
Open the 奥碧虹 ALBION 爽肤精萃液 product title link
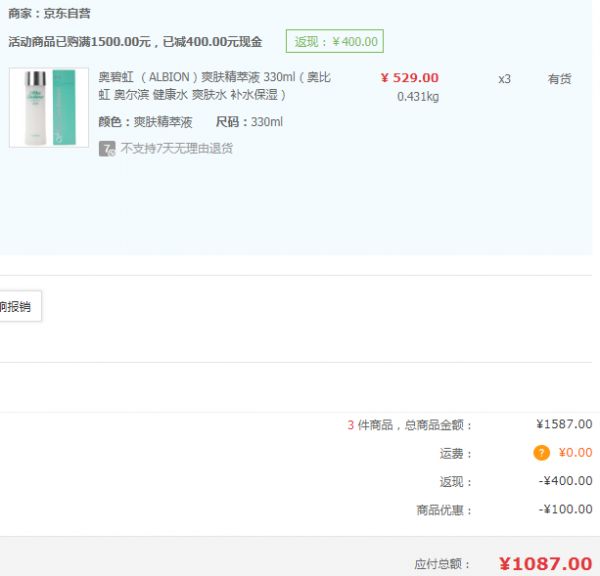click(x=214, y=86)
